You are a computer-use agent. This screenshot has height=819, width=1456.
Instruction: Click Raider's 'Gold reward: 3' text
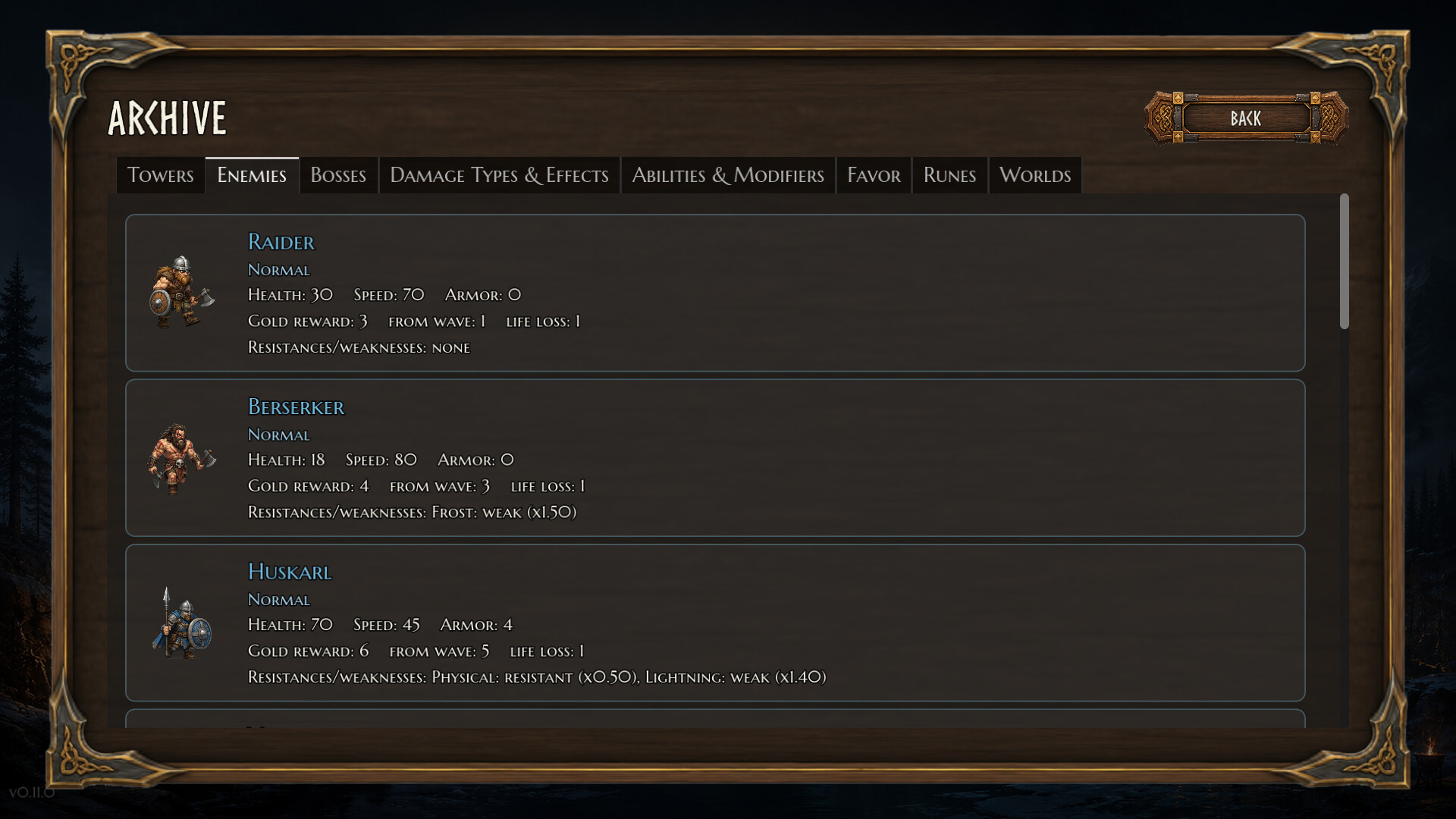tap(308, 322)
